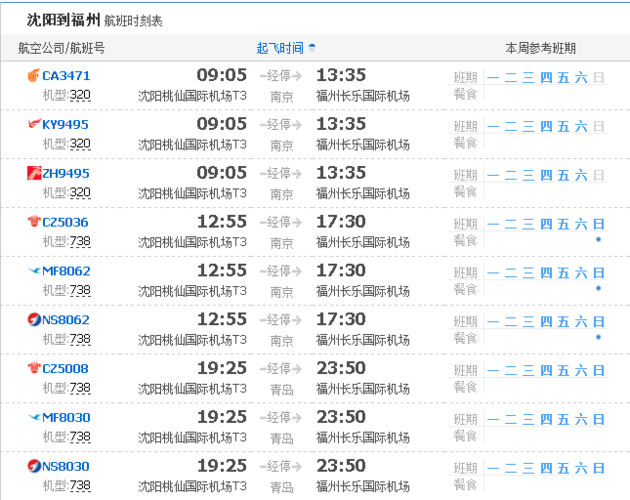This screenshot has height=500, width=630.
Task: Click aircraft type 738 under MF8030
Action: point(80,437)
